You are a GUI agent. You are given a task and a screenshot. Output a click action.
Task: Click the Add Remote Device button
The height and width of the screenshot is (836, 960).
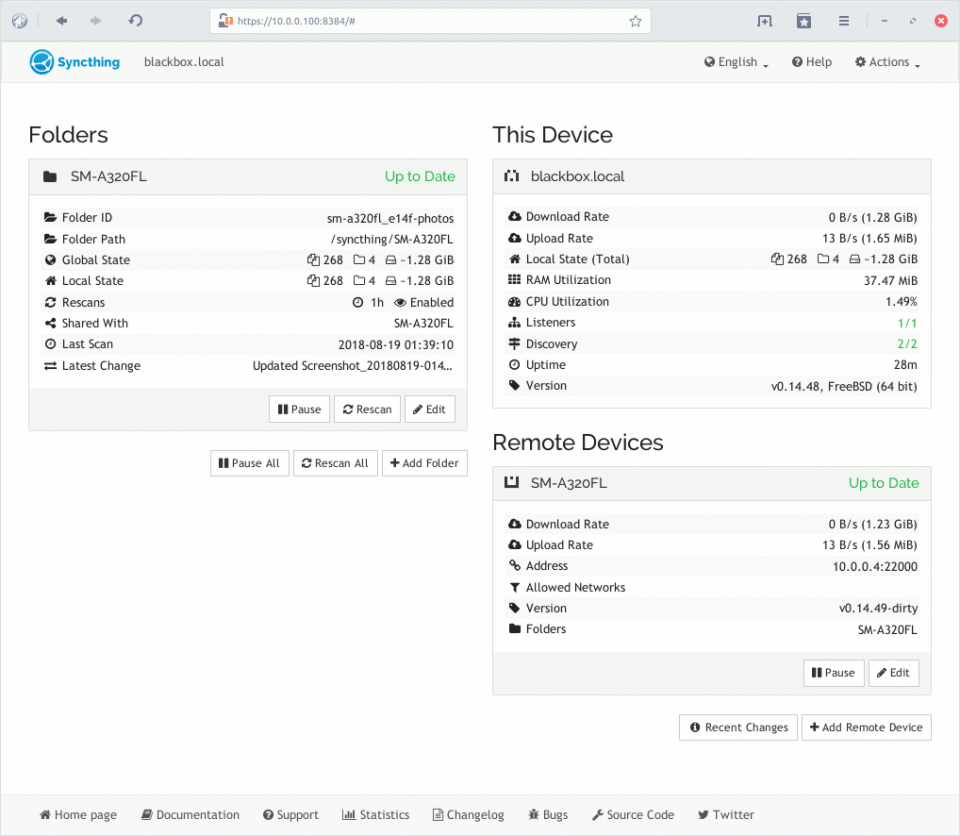pyautogui.click(x=866, y=727)
